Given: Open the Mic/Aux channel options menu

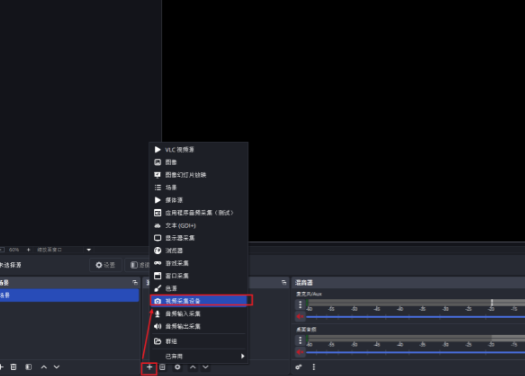Looking at the screenshot, I should pos(300,304).
